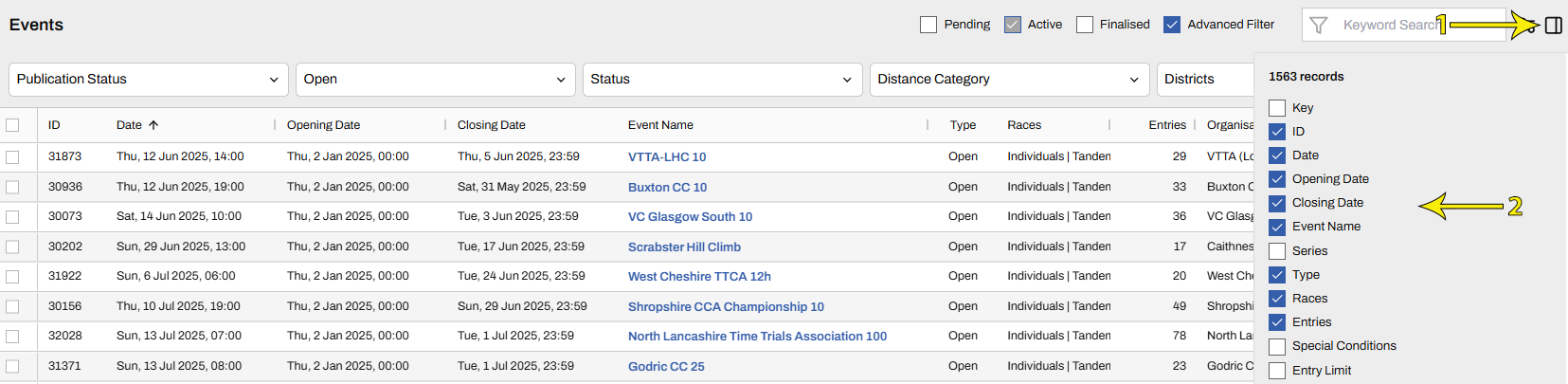Enable the Special Conditions column
The width and height of the screenshot is (1568, 384).
point(1277,347)
